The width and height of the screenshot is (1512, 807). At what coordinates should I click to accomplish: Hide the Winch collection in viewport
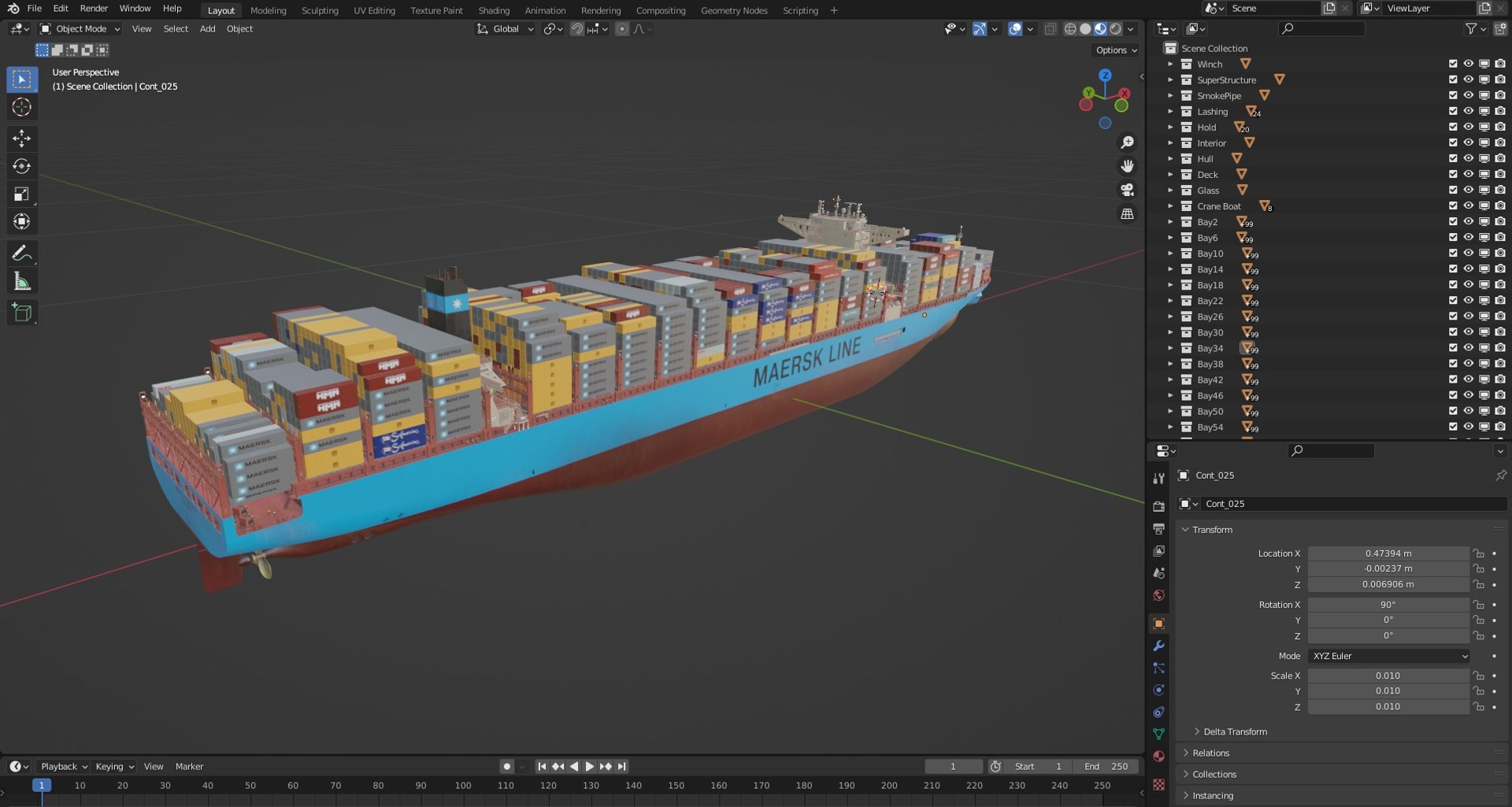(x=1468, y=64)
